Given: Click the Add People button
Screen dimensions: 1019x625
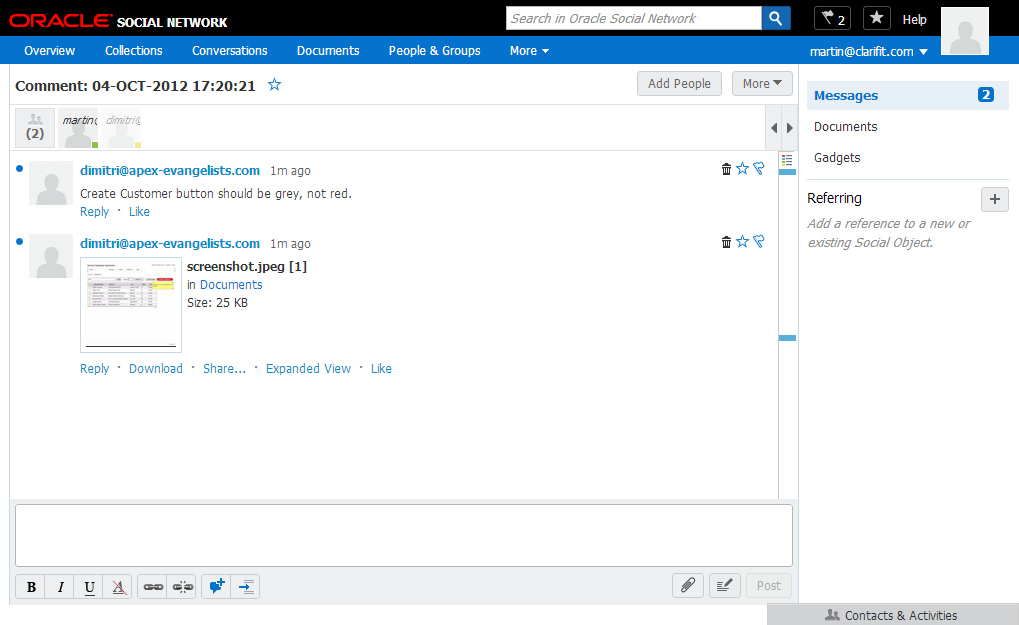Looking at the screenshot, I should (679, 84).
